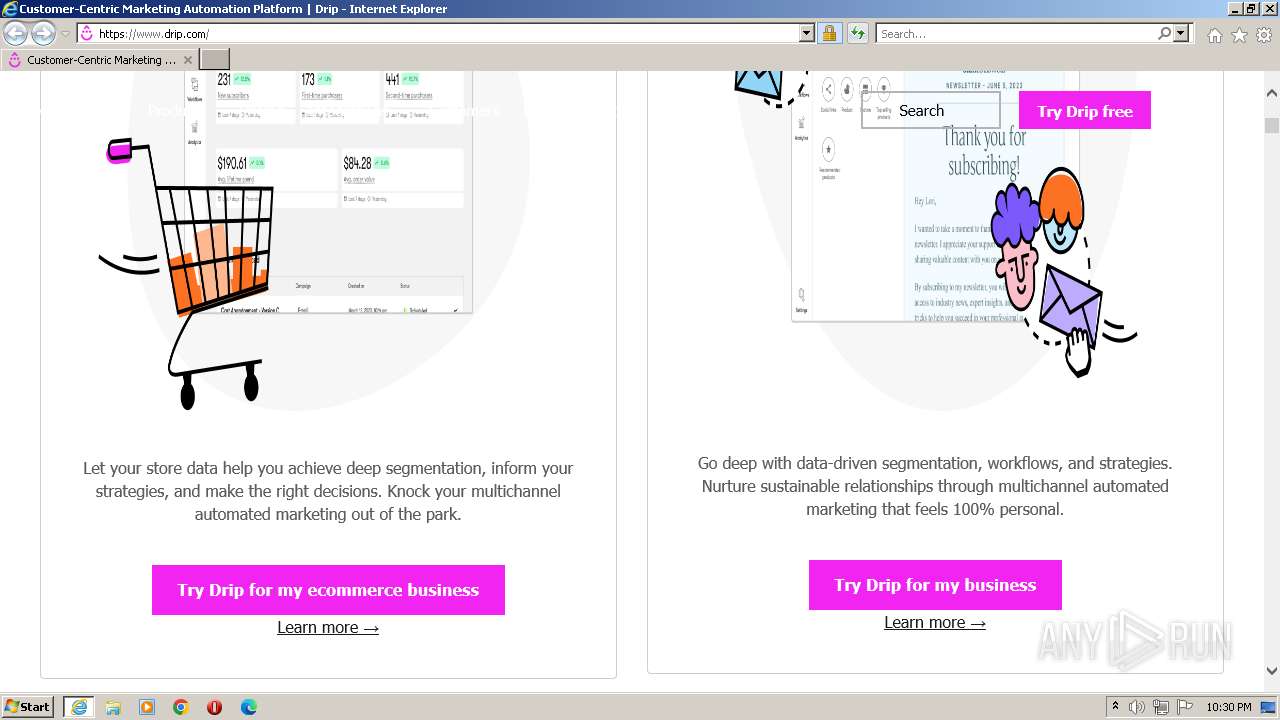Open the network tray icon

click(x=1162, y=707)
